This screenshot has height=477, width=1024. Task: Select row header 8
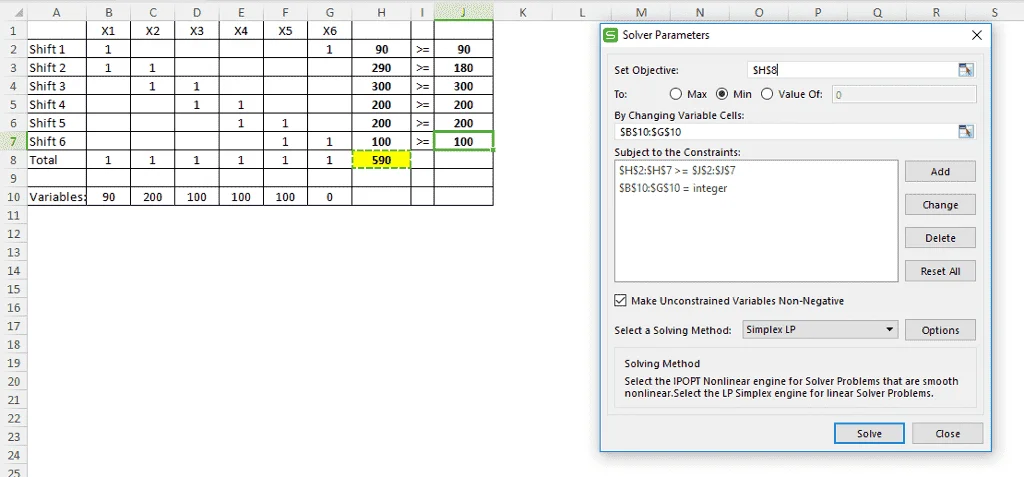tap(14, 159)
